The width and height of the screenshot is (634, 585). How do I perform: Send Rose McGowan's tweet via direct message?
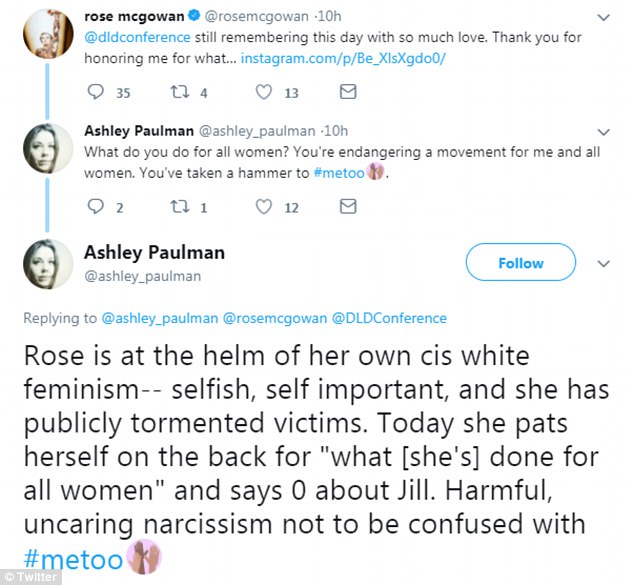(x=348, y=92)
